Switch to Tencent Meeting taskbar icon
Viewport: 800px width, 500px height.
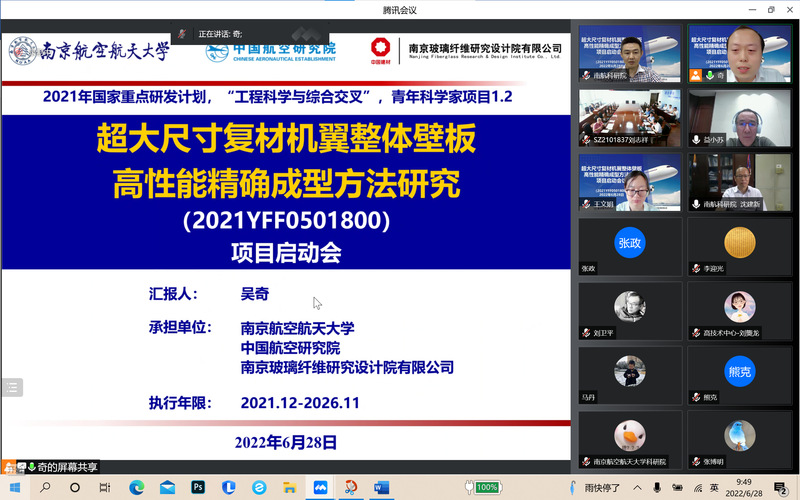[320, 487]
